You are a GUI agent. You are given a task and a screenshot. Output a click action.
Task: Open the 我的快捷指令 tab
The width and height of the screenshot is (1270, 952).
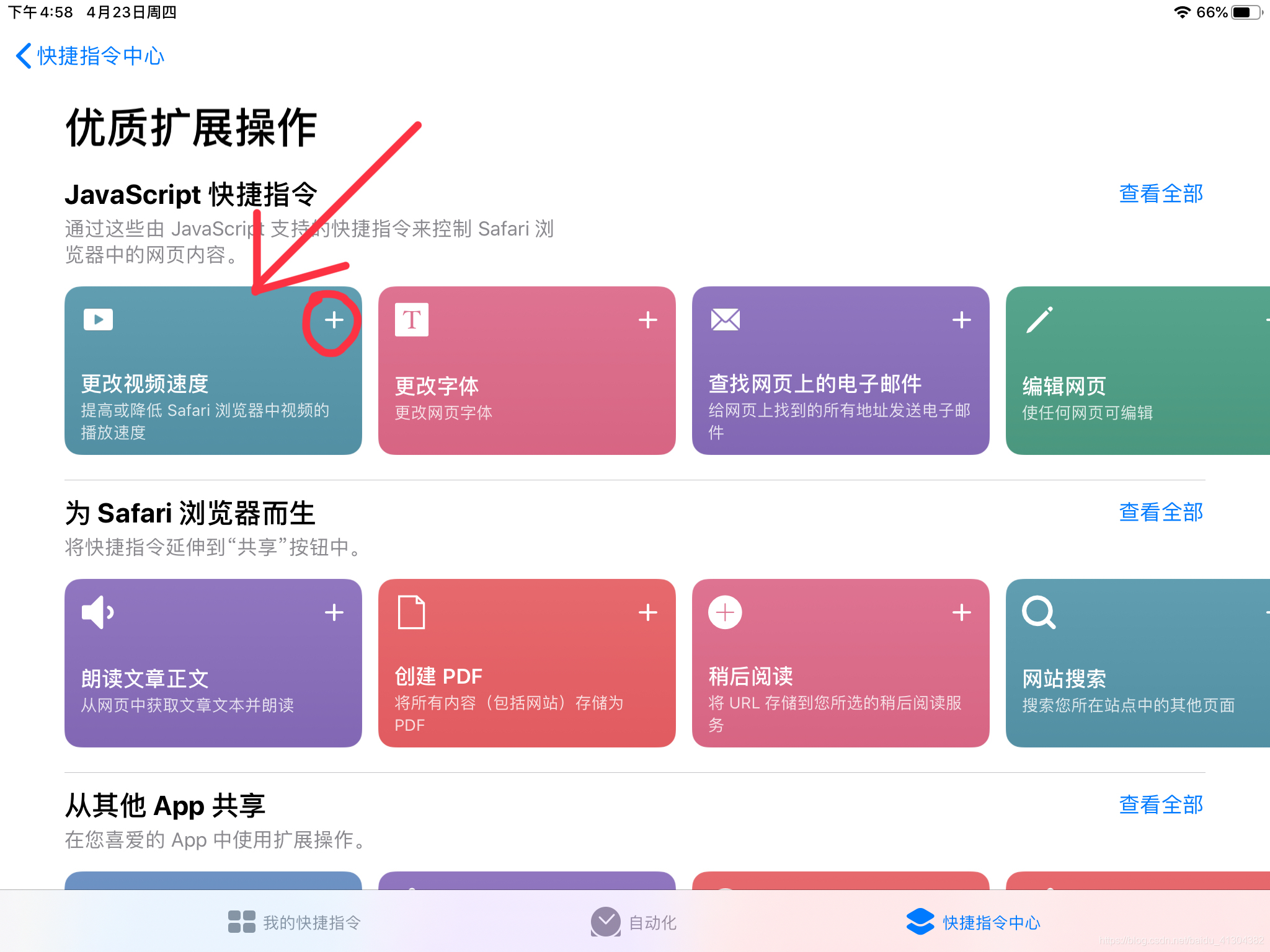[294, 922]
